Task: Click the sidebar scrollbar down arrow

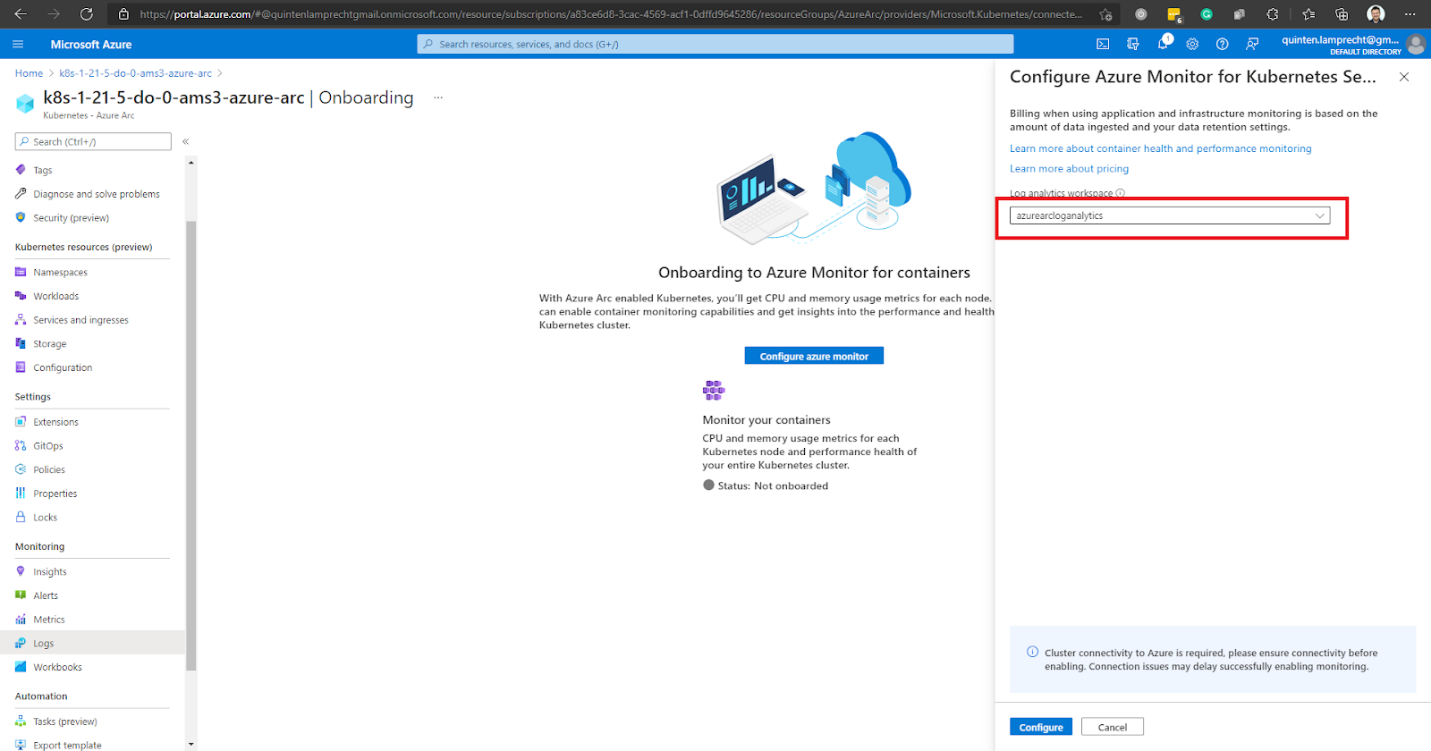Action: pos(191,745)
